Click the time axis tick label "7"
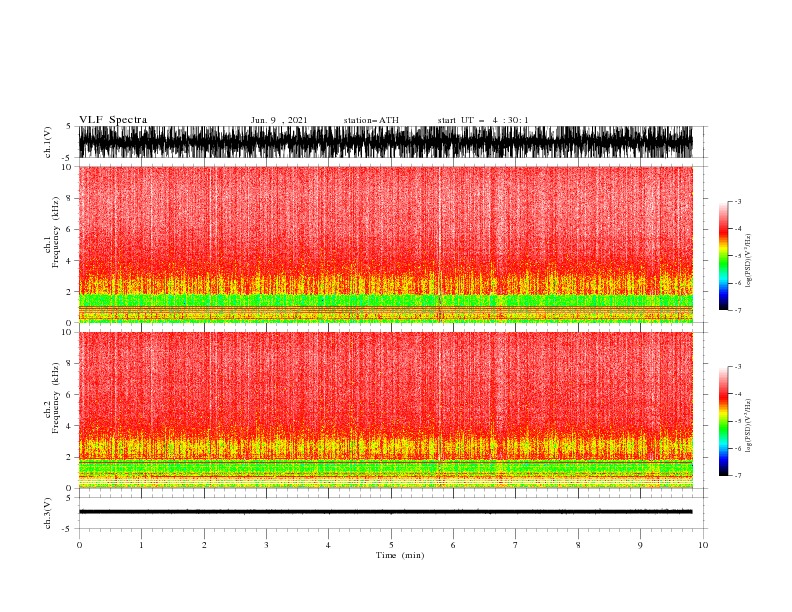 click(516, 545)
